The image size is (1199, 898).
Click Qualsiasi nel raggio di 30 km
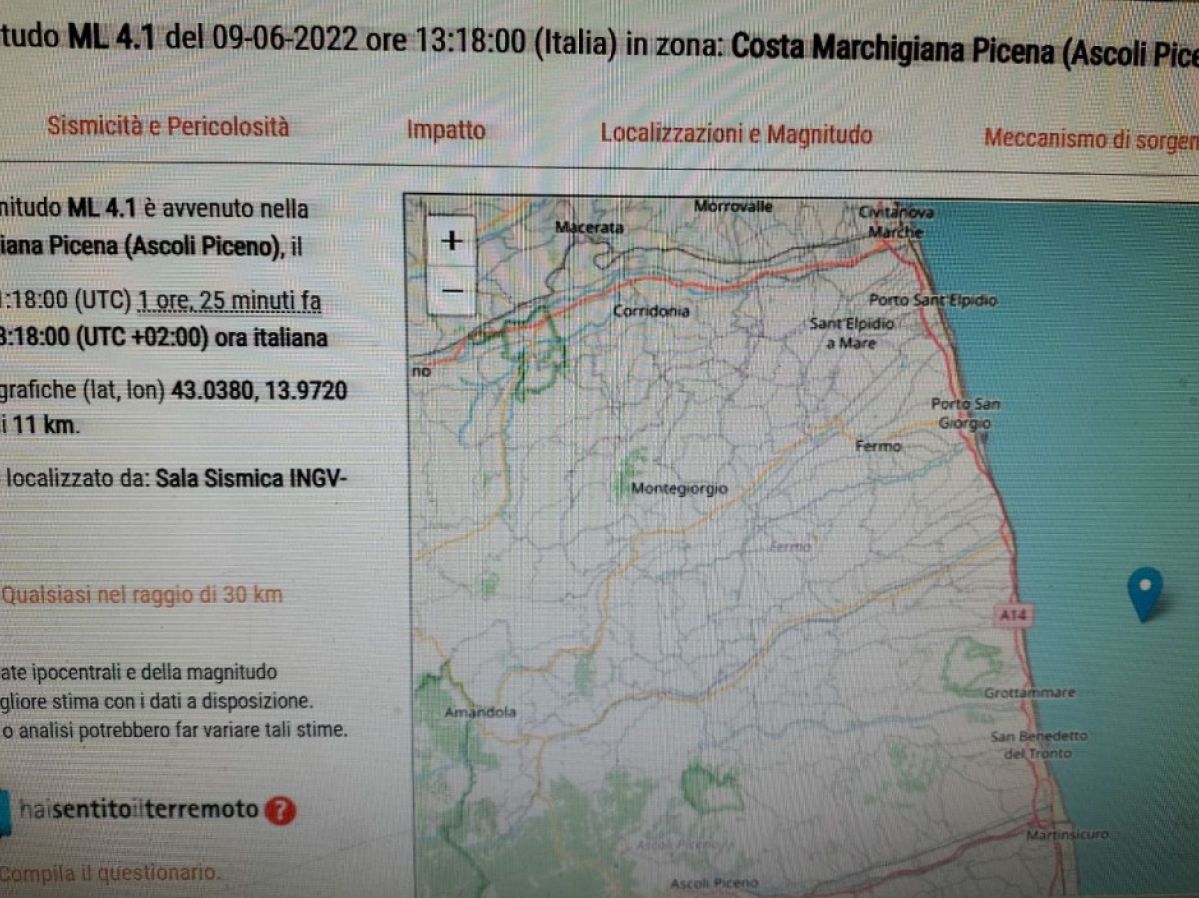click(x=141, y=594)
